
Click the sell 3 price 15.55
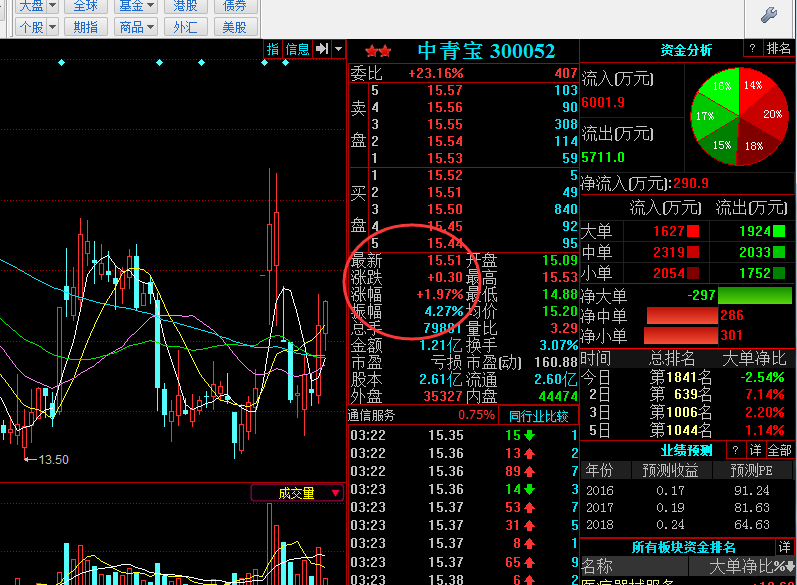point(445,125)
